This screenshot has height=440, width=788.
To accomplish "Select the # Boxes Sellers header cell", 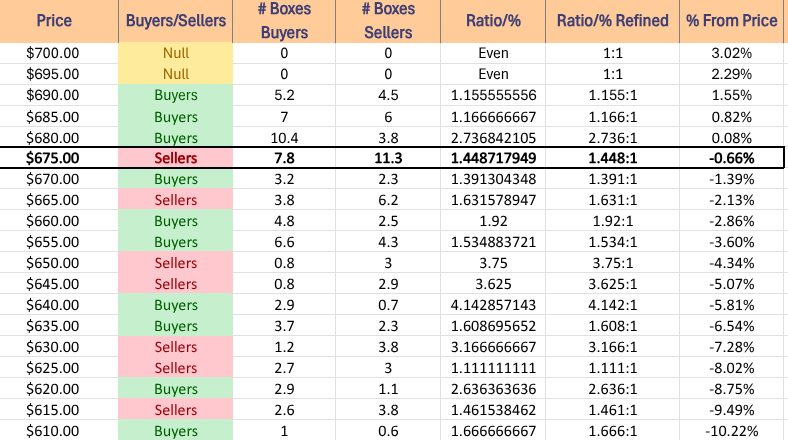I will [x=387, y=20].
